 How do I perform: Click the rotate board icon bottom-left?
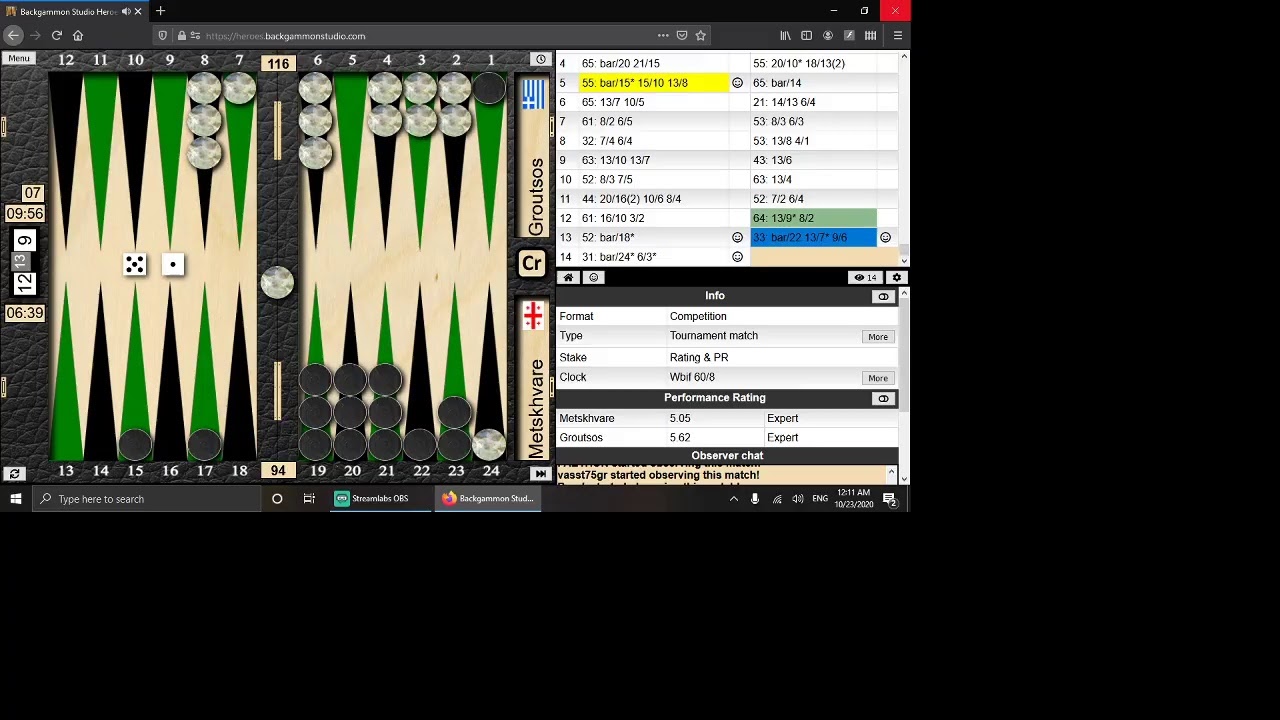(x=14, y=473)
